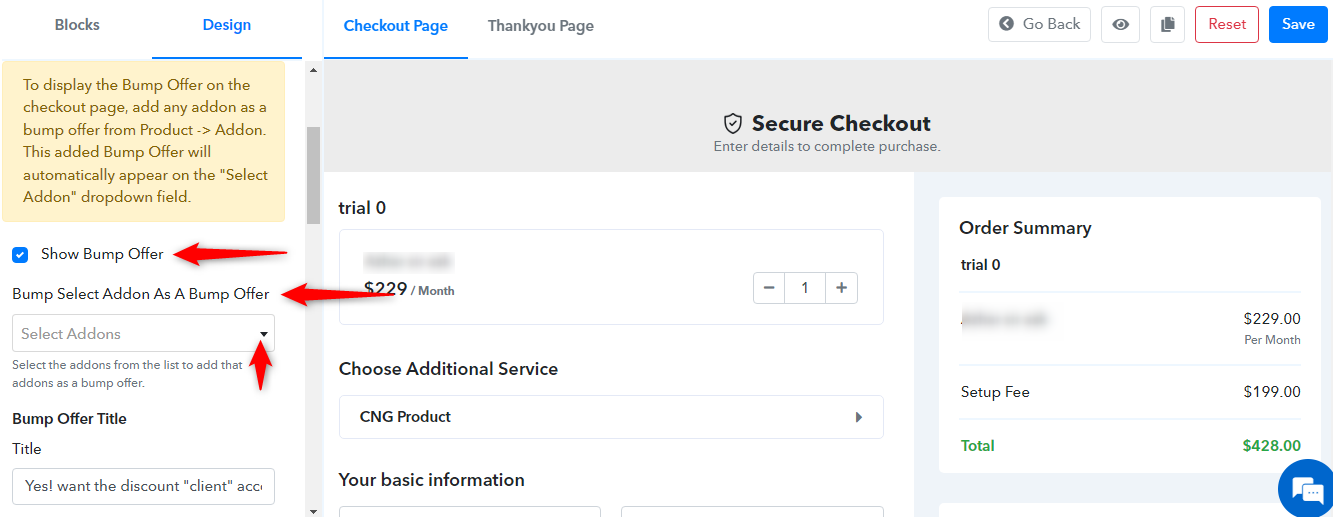This screenshot has height=517, width=1333.
Task: Select the Design tab
Action: pos(227,25)
